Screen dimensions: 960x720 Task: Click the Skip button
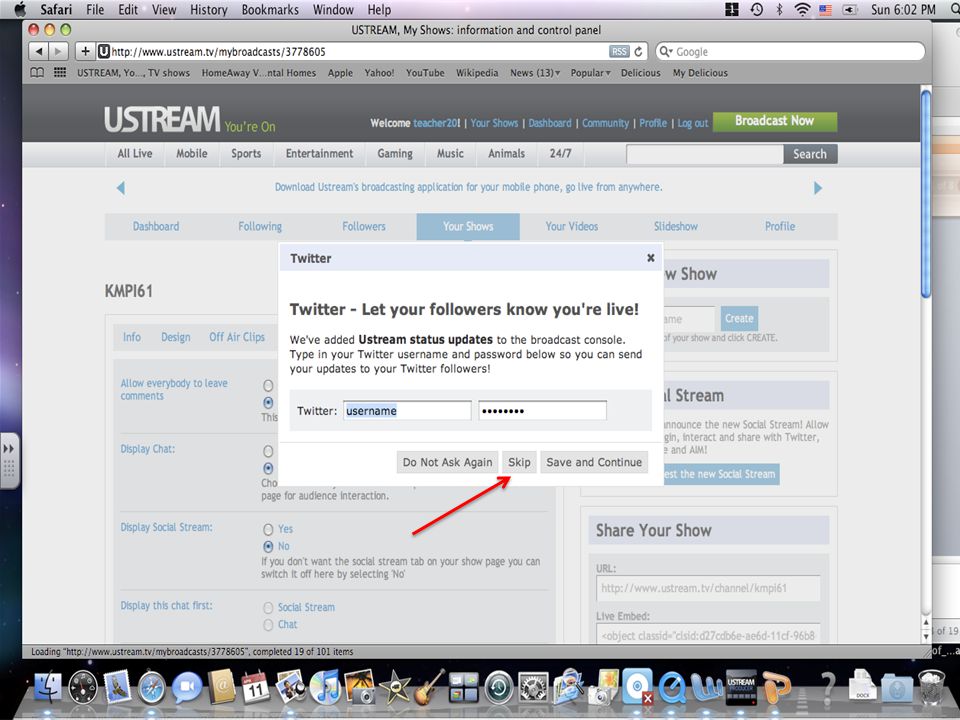click(519, 462)
